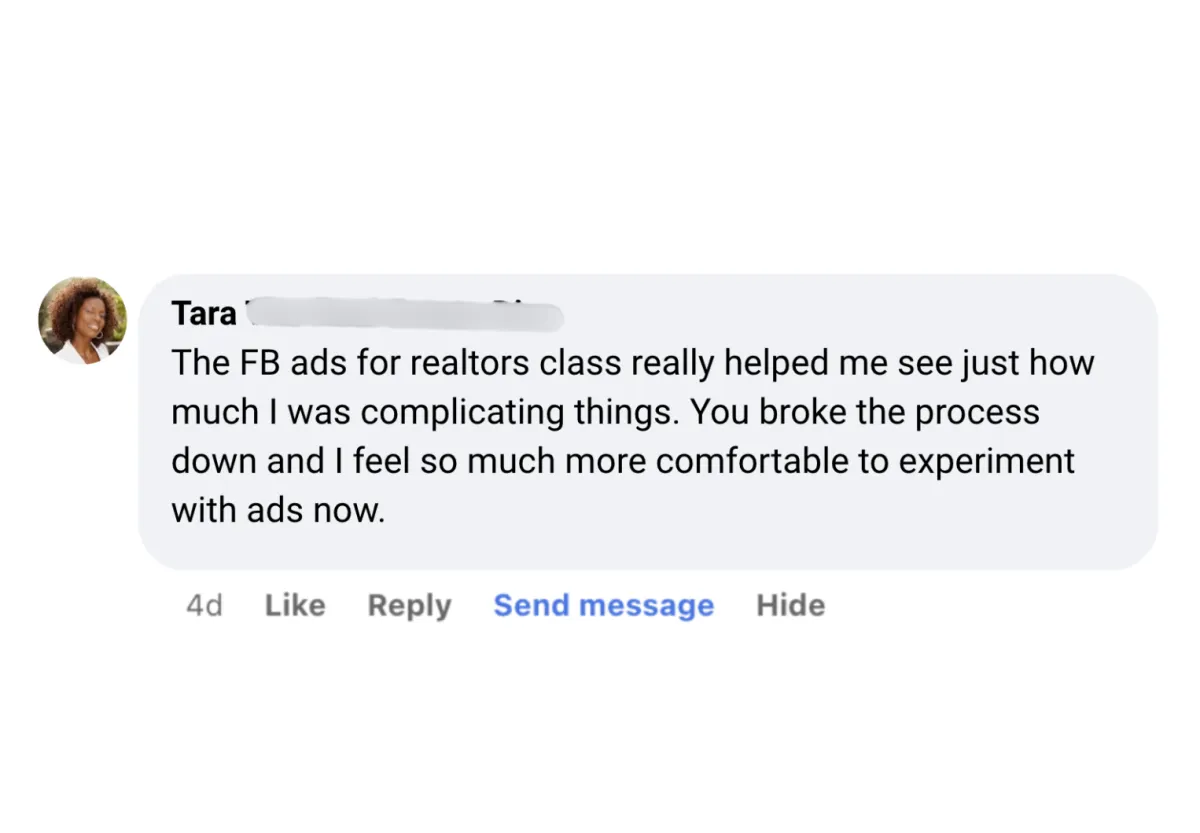Reply to Tara's comment
Viewport: 1200px width, 833px height.
click(409, 605)
